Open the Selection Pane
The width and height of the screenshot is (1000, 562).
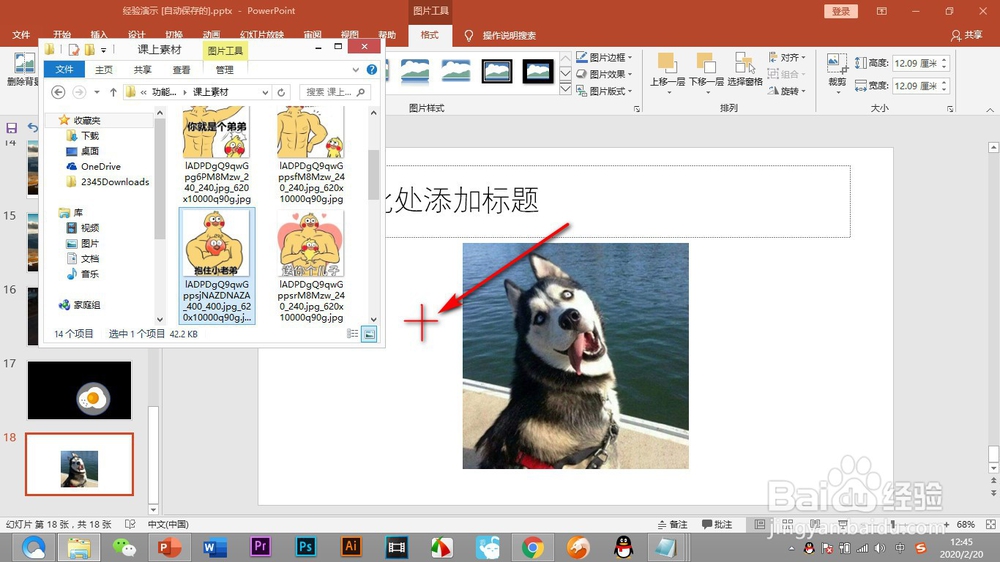click(x=744, y=69)
